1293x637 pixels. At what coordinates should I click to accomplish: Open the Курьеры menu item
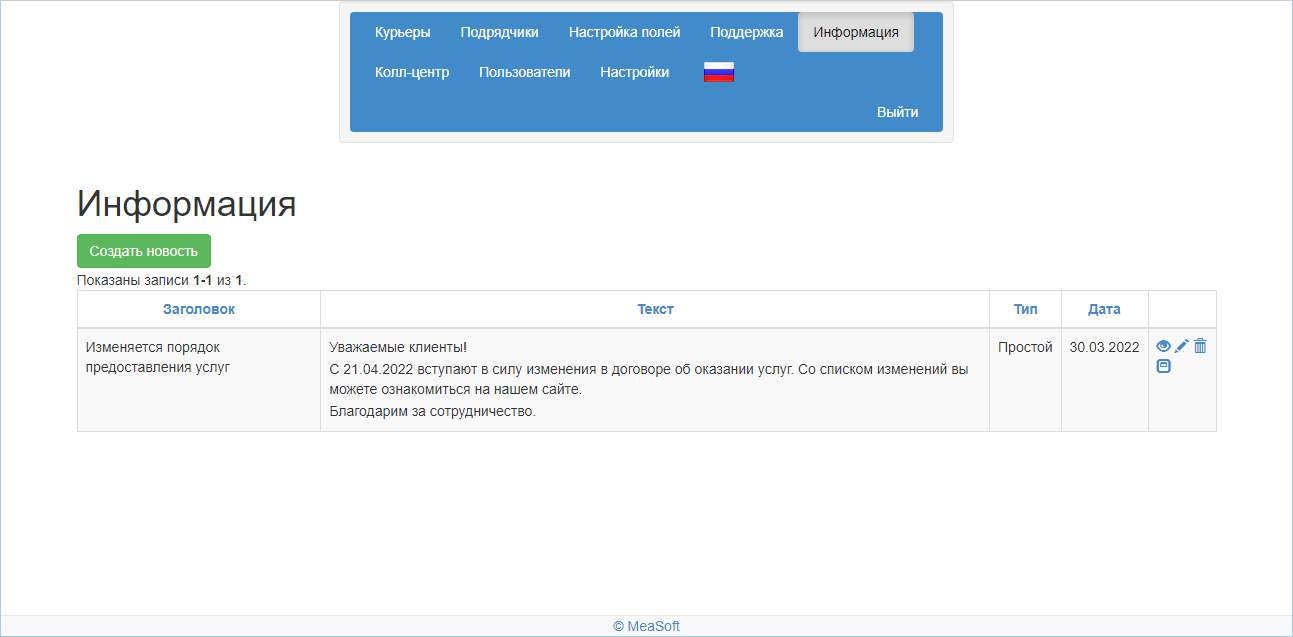pos(403,32)
